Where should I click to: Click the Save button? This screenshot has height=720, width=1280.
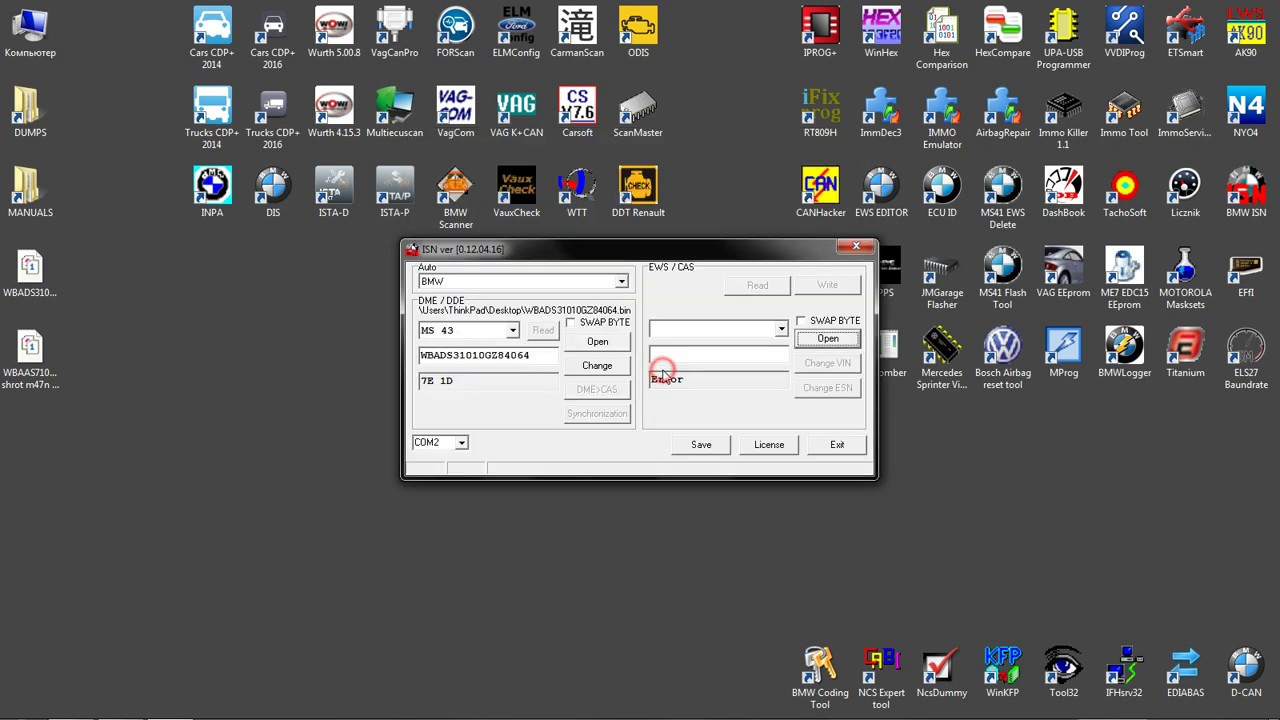701,445
